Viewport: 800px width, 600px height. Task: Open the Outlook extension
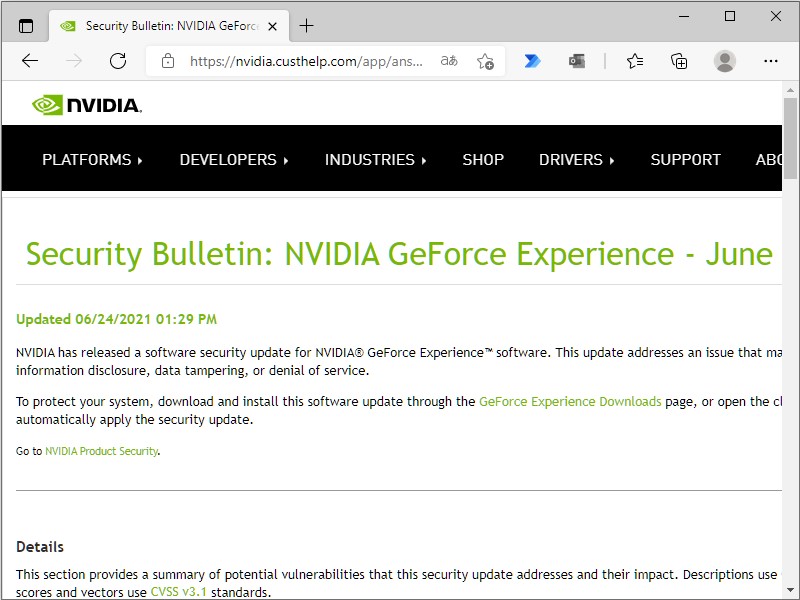tap(577, 61)
